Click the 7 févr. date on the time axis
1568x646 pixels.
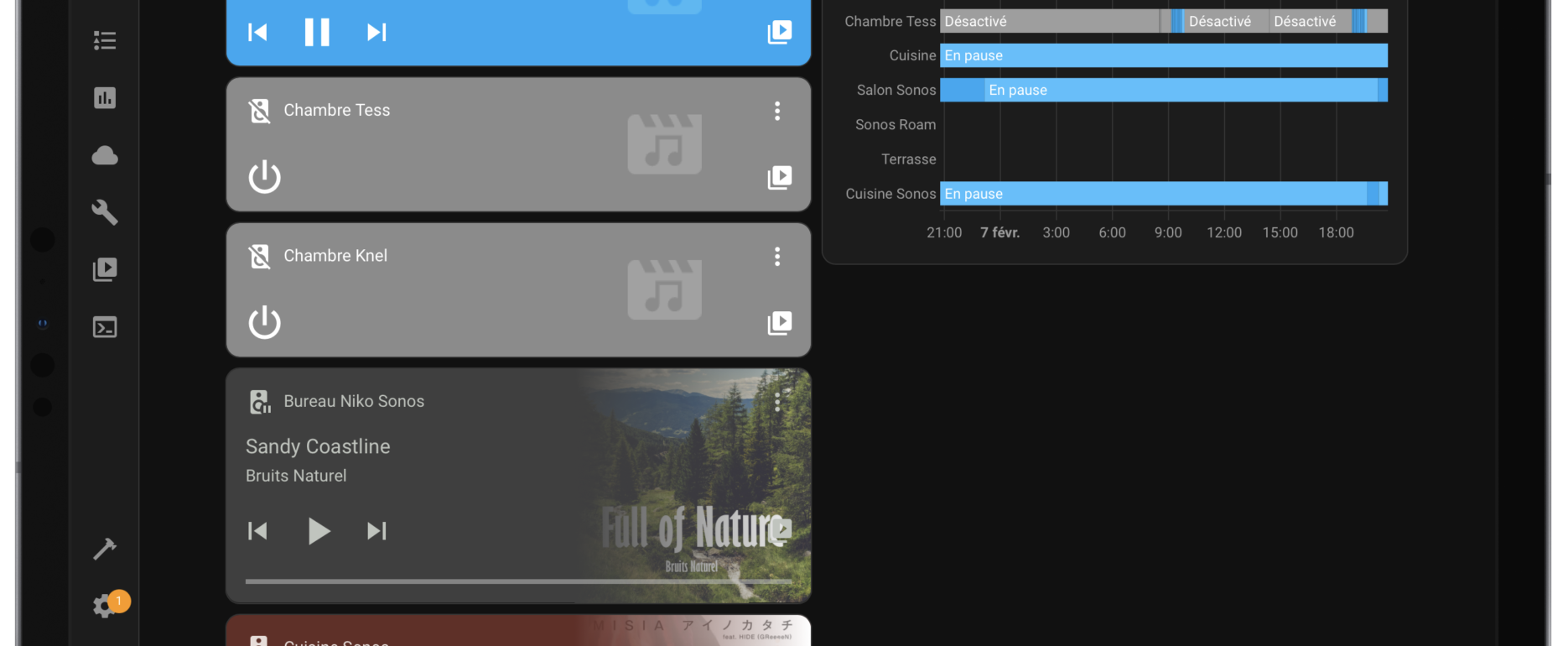(x=1000, y=232)
